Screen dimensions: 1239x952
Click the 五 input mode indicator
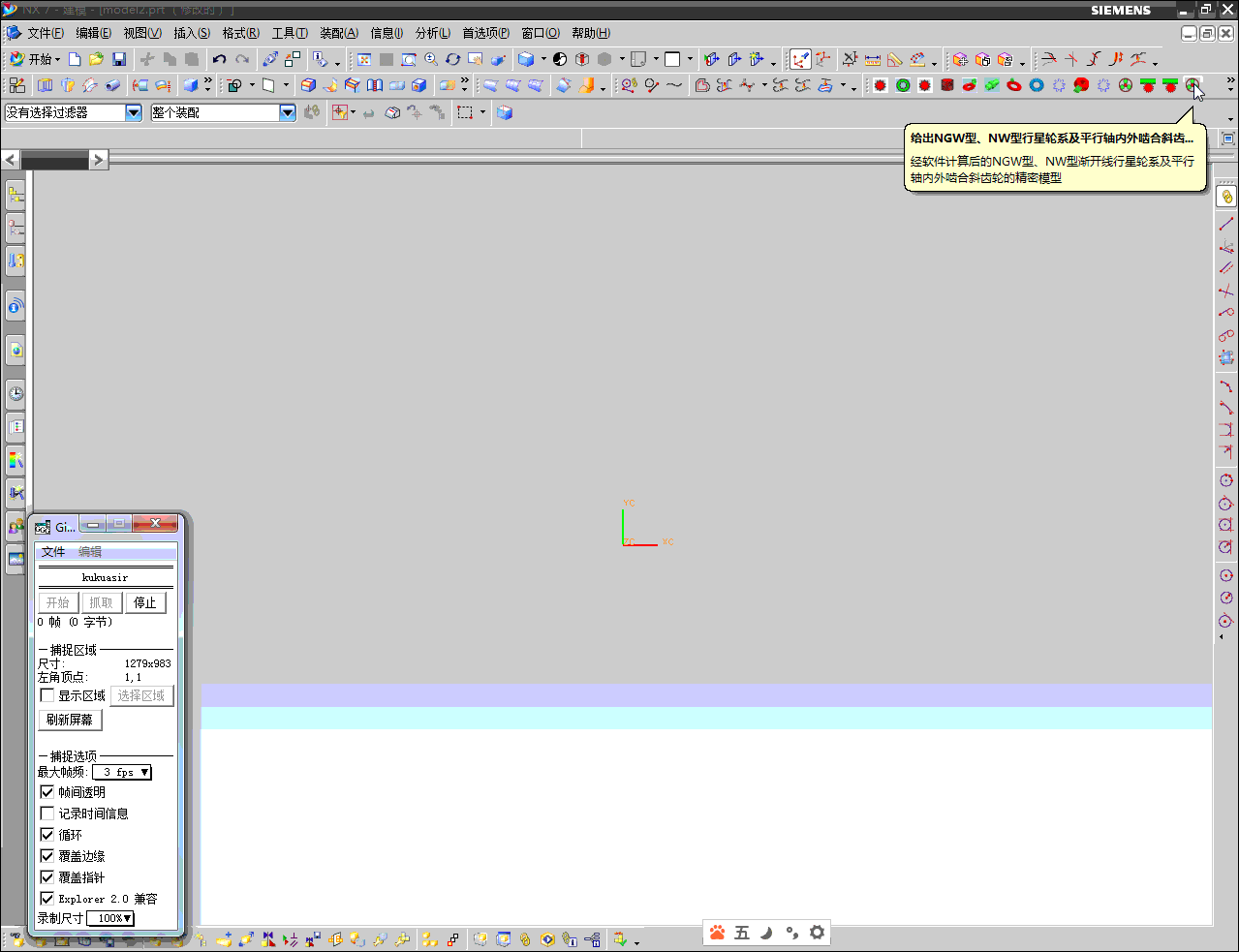tap(742, 933)
